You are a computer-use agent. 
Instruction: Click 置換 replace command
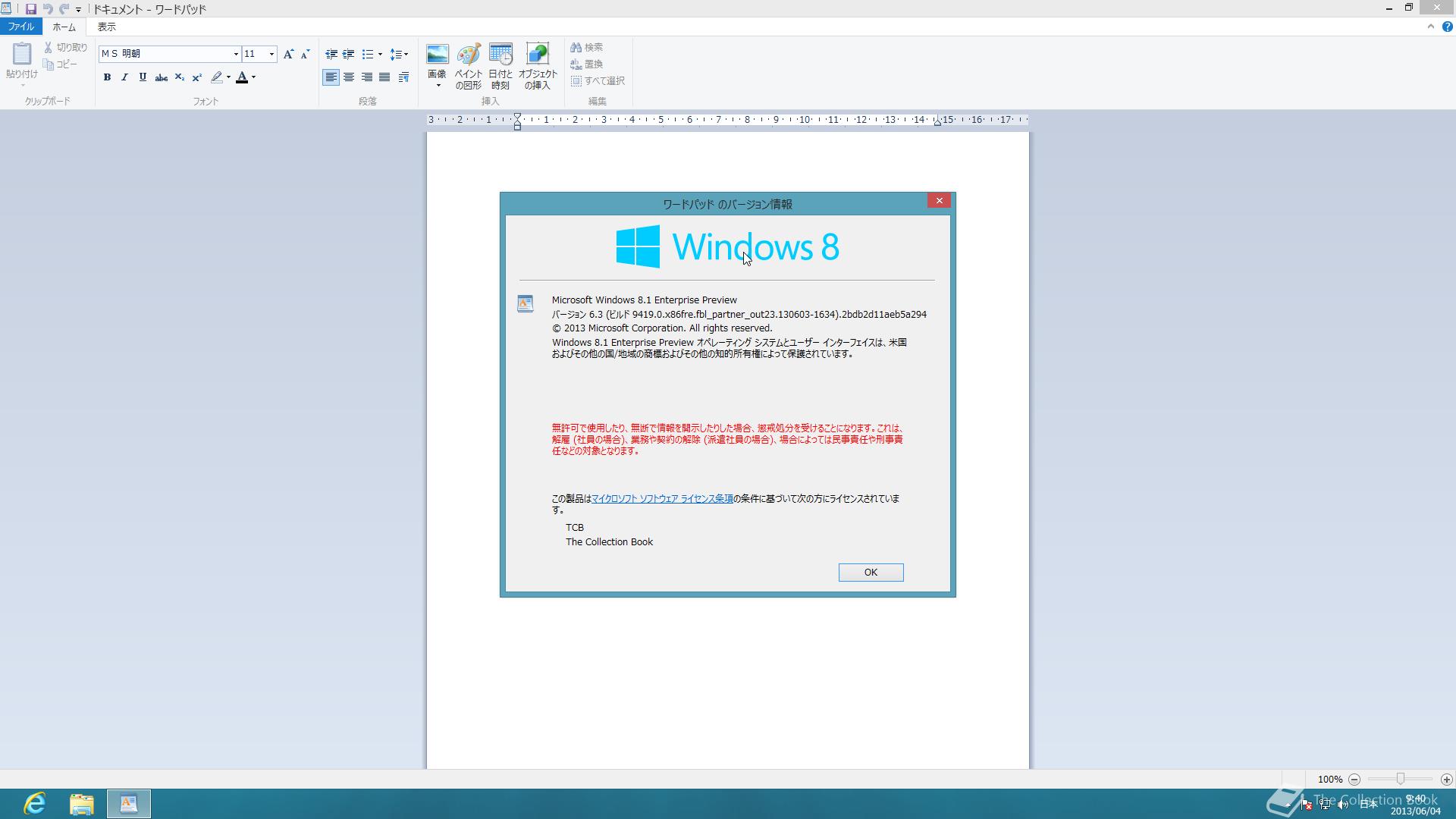click(587, 64)
